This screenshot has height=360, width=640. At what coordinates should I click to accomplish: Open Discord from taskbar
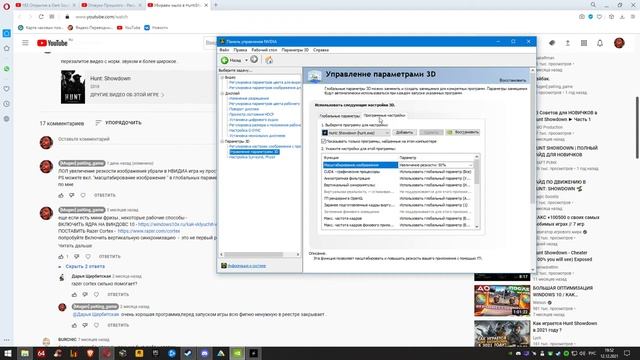204,353
